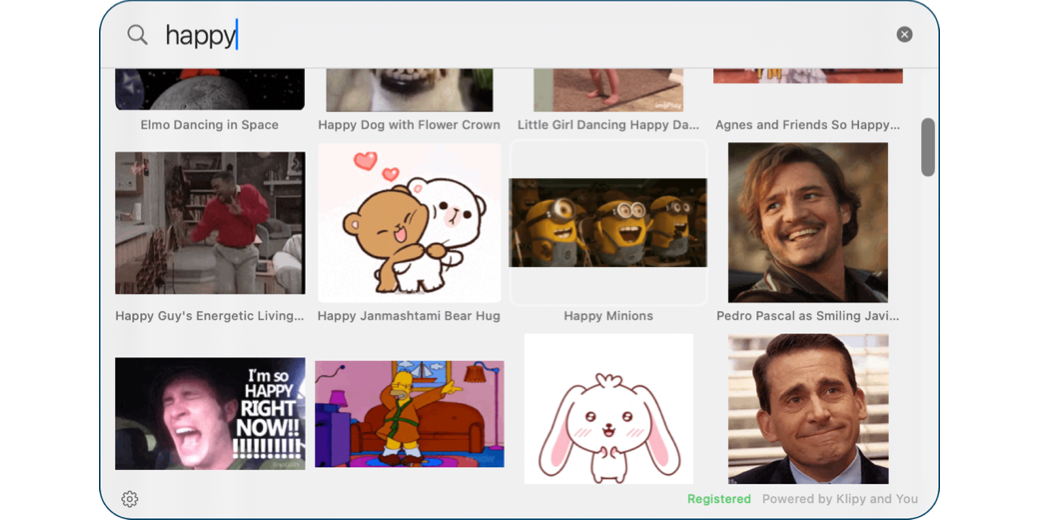Select the Happy Guy's Energetic Living GIF
This screenshot has width=1040, height=520.
point(210,223)
